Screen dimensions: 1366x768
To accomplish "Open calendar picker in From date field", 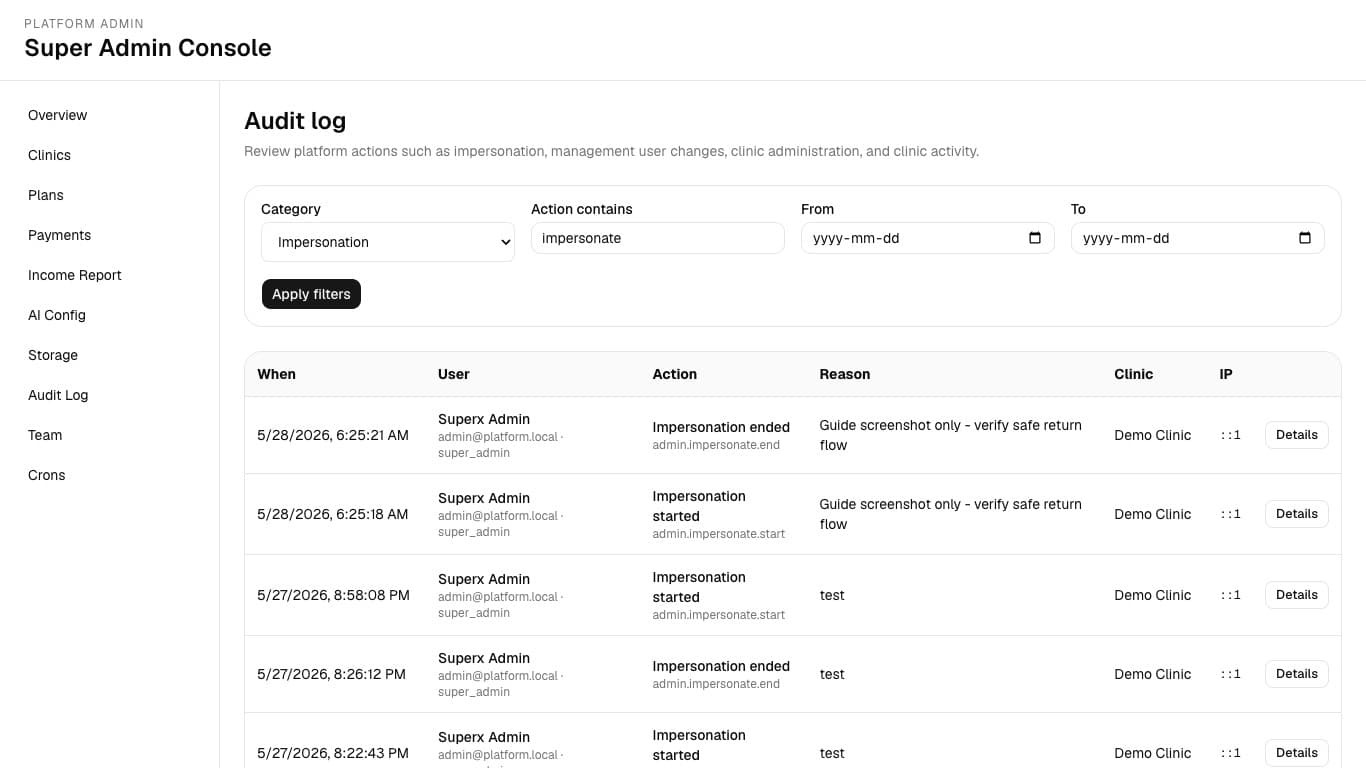I will 1035,238.
